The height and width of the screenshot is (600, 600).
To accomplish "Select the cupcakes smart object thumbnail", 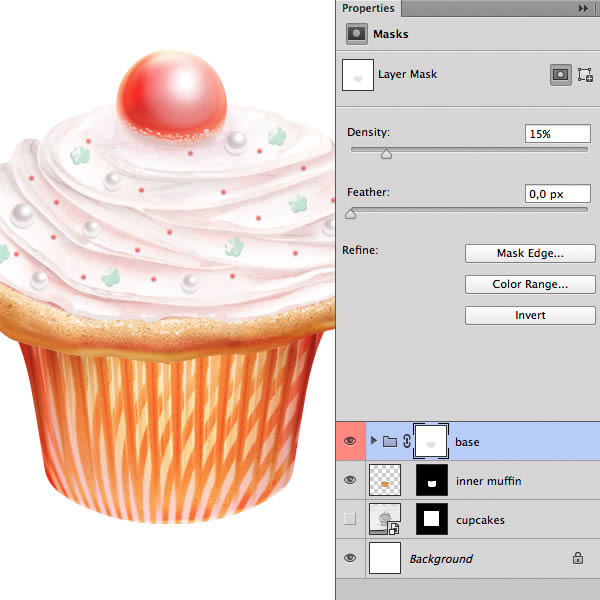I will click(385, 519).
